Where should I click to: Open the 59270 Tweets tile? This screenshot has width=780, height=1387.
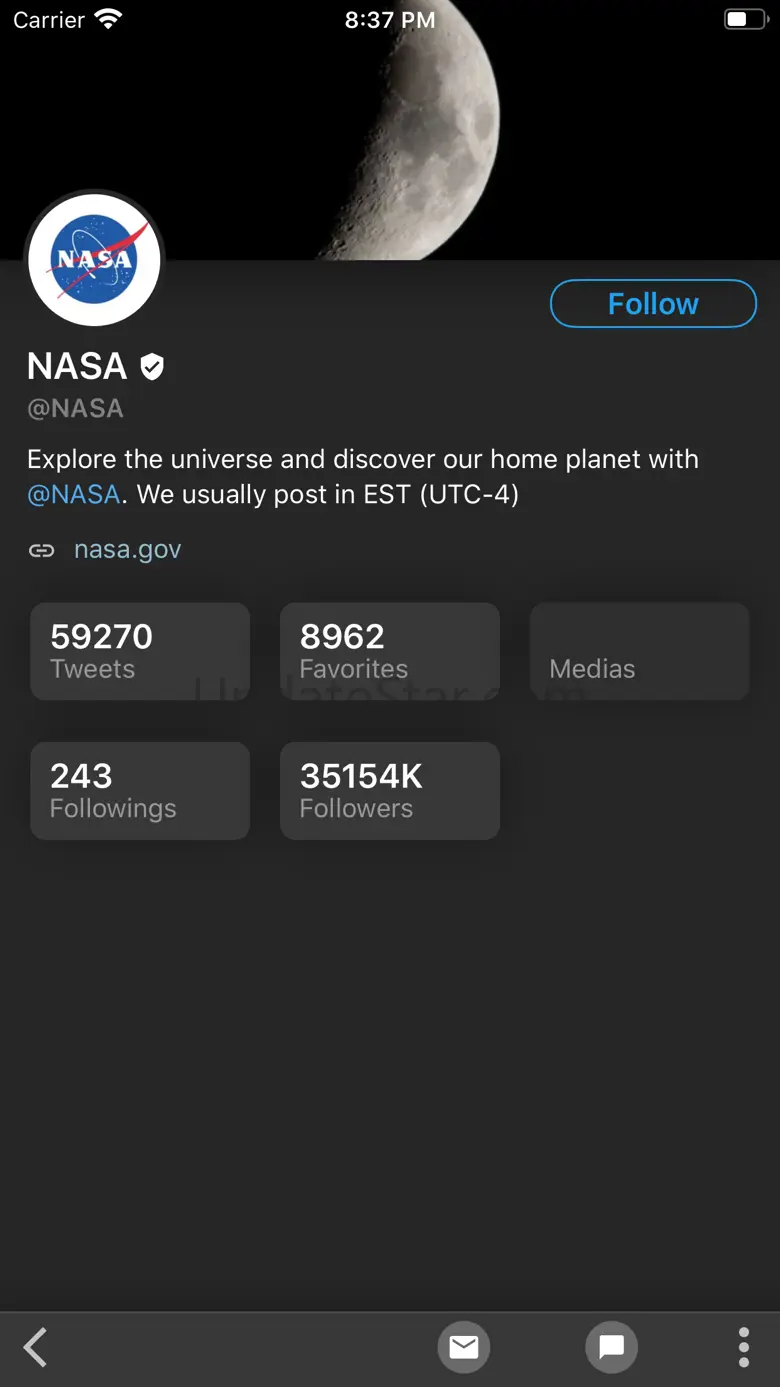pos(140,651)
